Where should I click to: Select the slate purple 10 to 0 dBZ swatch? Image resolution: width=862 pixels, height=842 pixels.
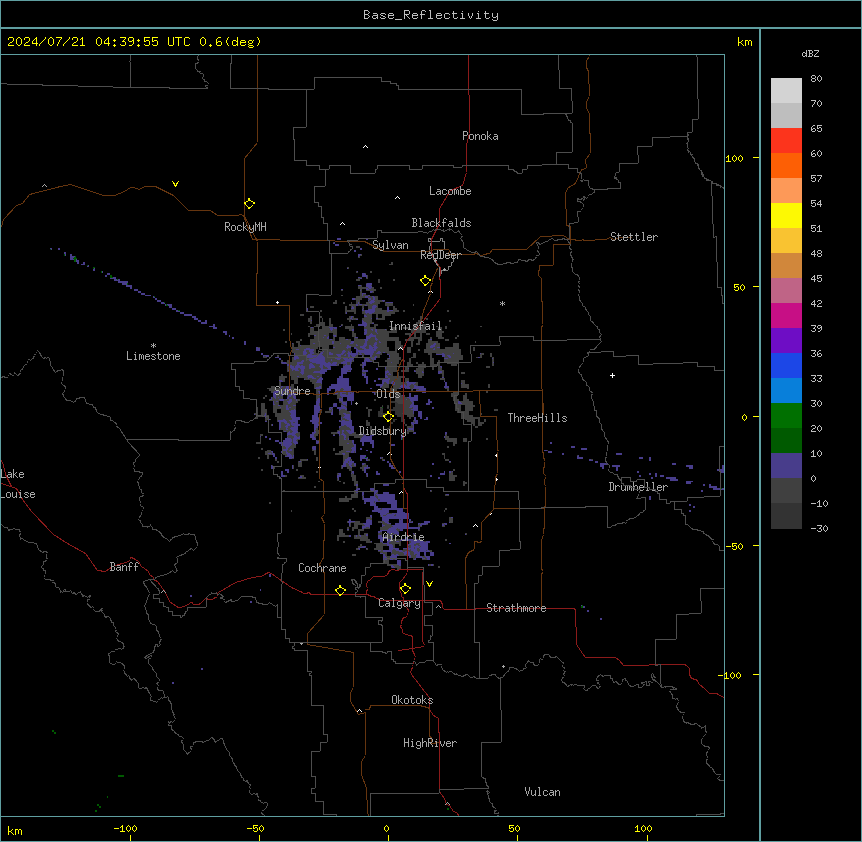786,466
